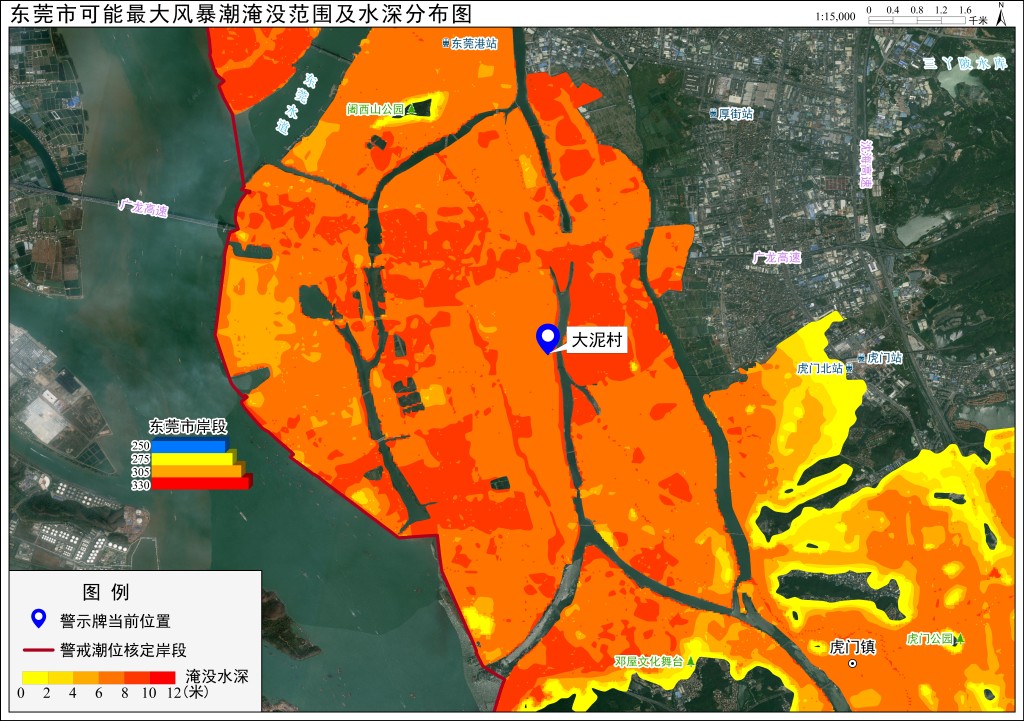Click the 邓屋文化舞台 place name label
The height and width of the screenshot is (721, 1024).
(648, 662)
